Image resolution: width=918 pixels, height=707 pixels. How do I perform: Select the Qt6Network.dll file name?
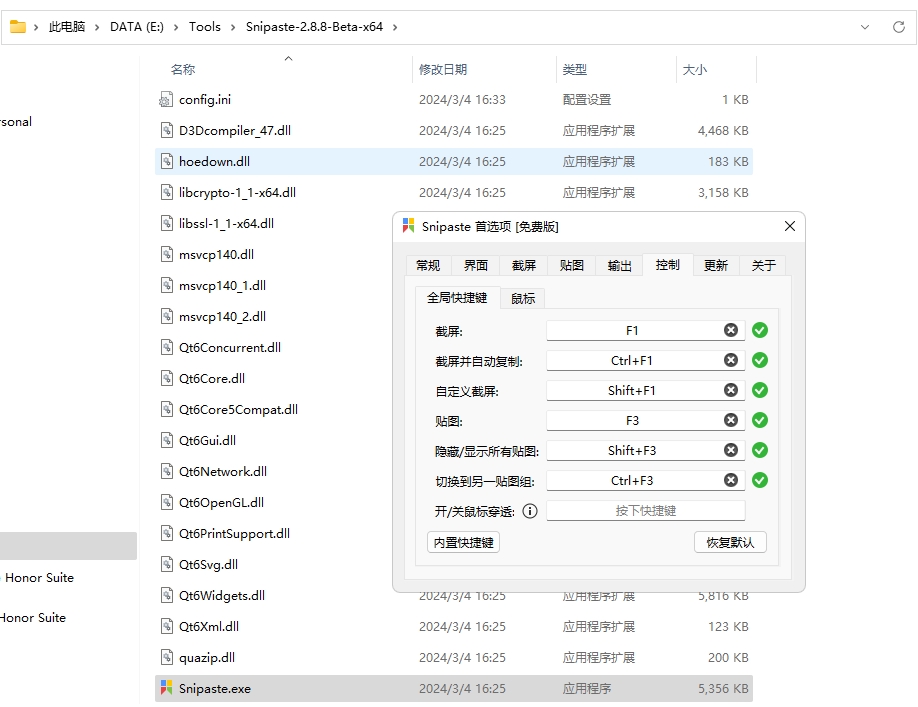[222, 471]
